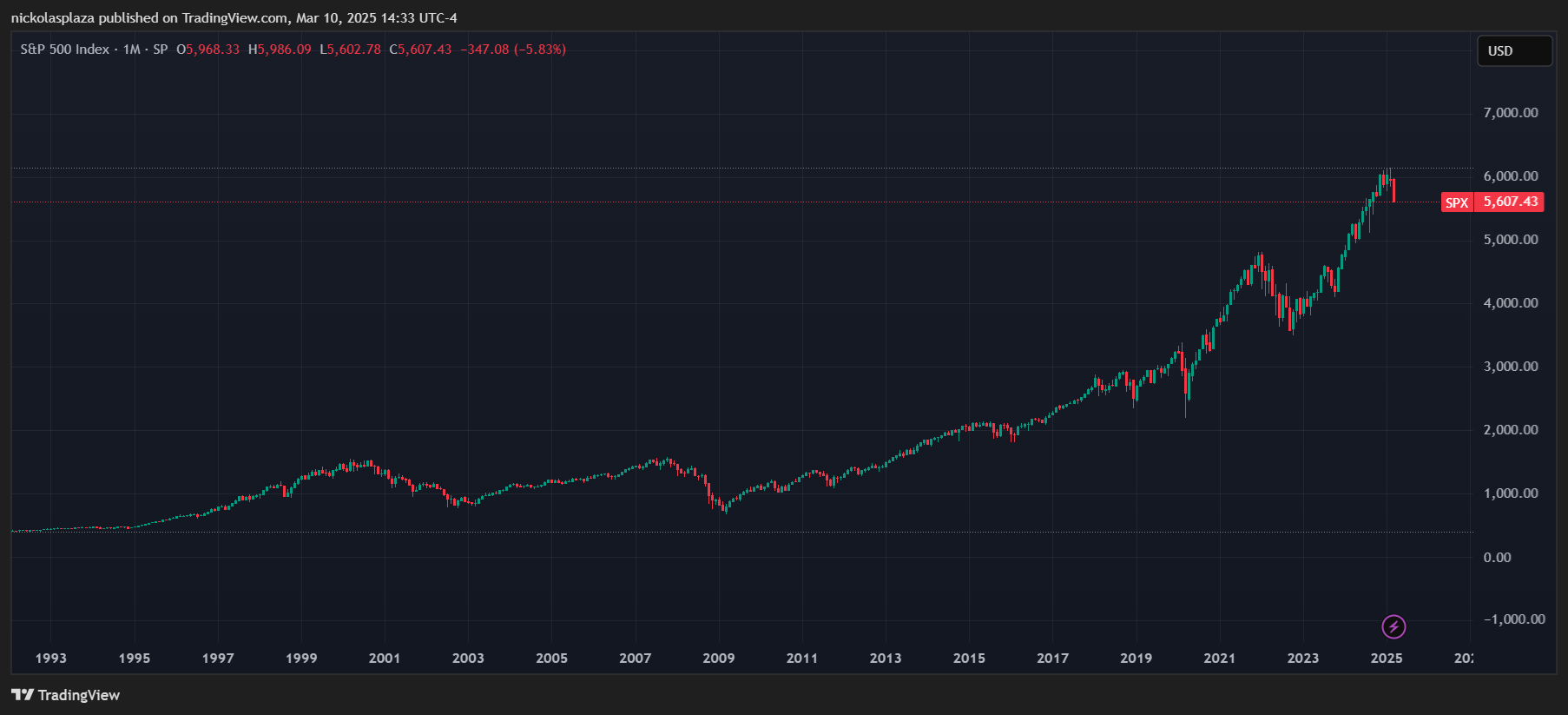Click the 2015 time axis label
This screenshot has height=715, width=1568.
(969, 659)
